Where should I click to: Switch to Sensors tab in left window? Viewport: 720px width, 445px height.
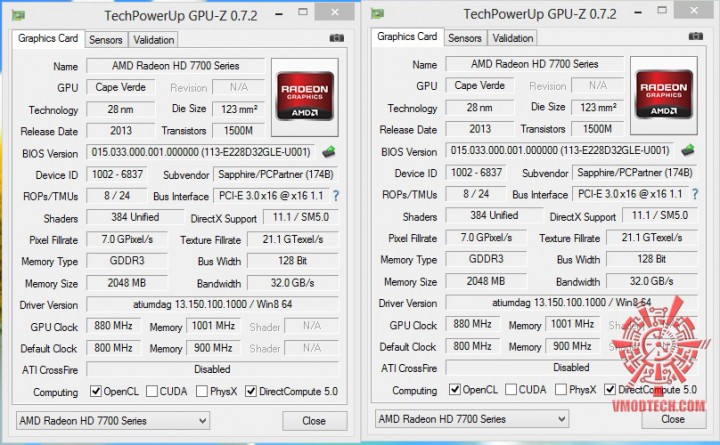coord(106,40)
